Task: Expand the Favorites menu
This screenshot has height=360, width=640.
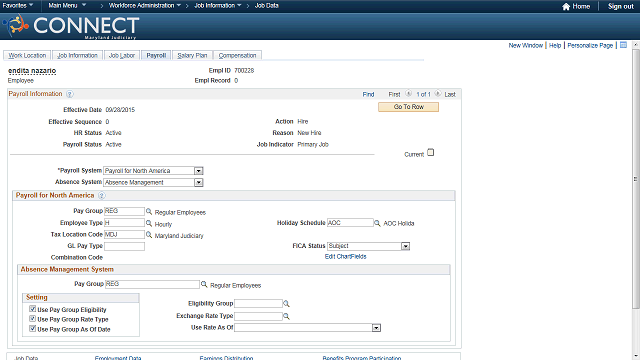Action: (18, 5)
